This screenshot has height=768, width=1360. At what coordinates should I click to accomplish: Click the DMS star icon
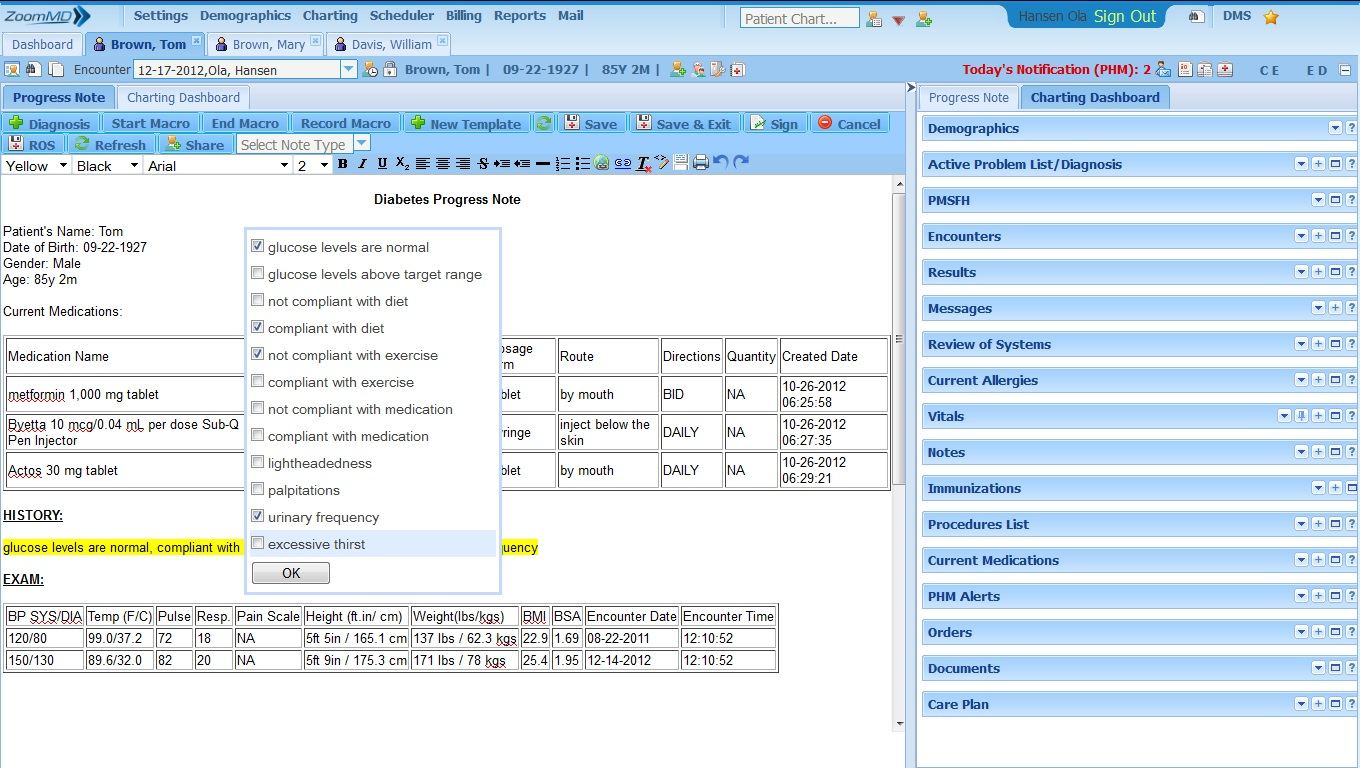pos(1271,17)
